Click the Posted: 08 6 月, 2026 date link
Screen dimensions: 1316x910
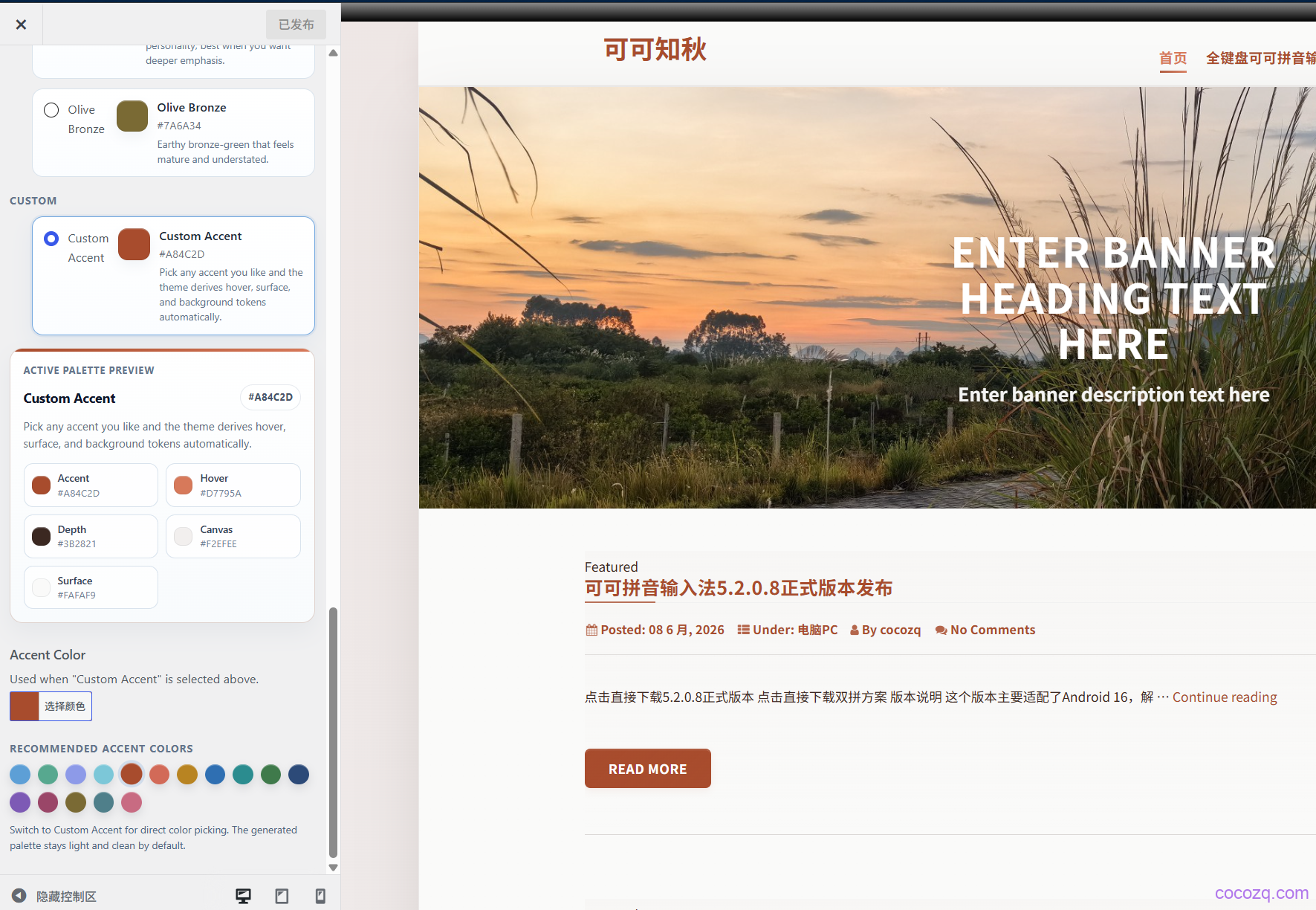click(662, 630)
